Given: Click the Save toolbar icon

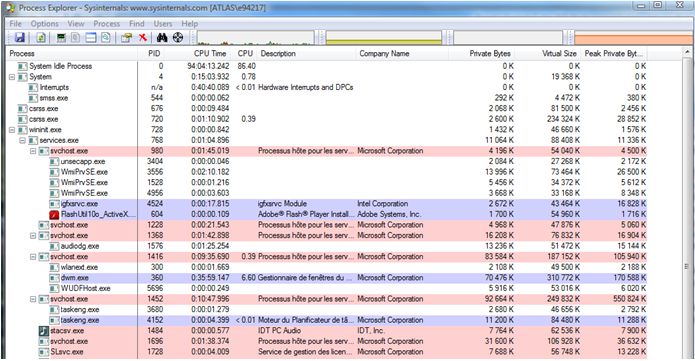Looking at the screenshot, I should [x=20, y=38].
